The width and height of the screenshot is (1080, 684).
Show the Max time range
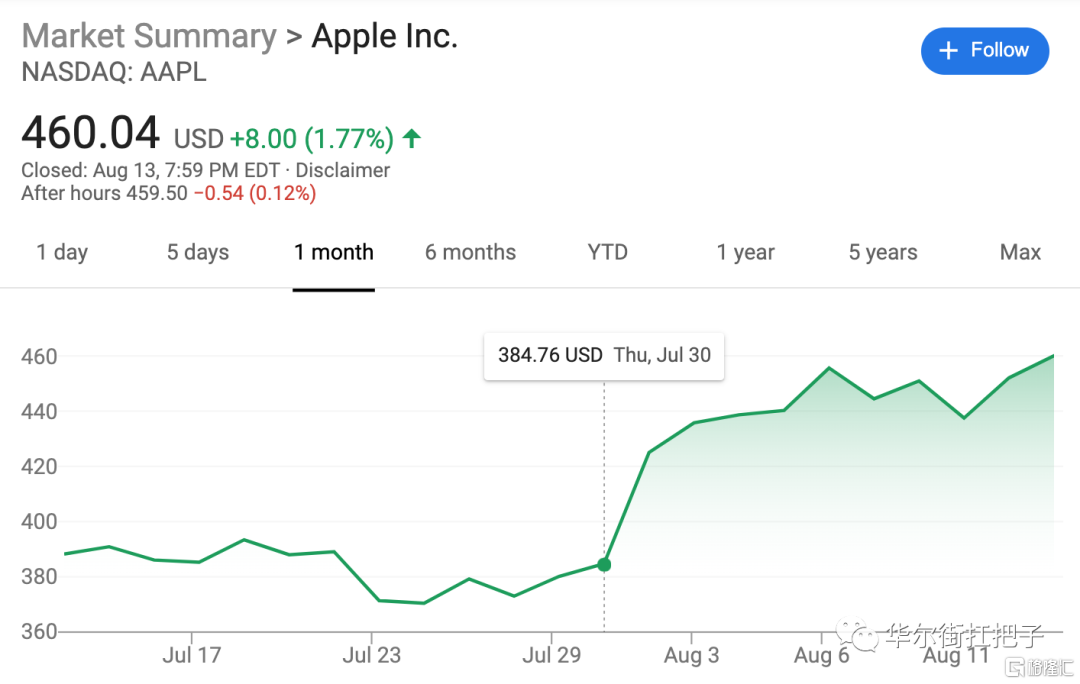[x=1020, y=253]
